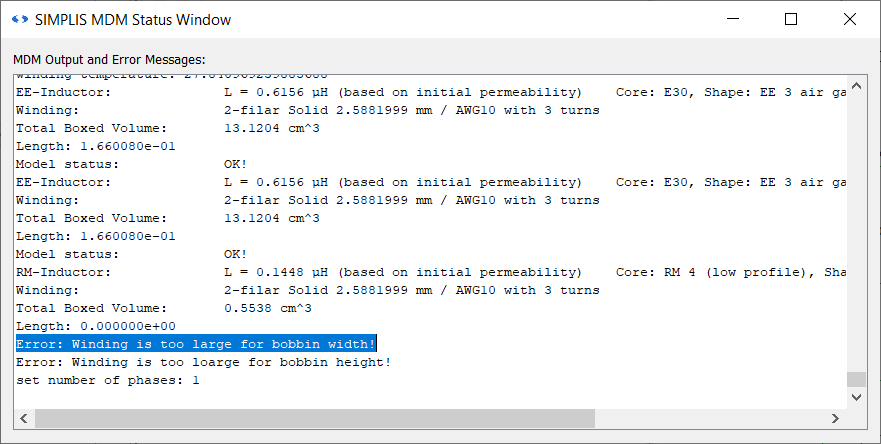The width and height of the screenshot is (881, 444).
Task: Click the "set number of phases: 1" line
Action: (108, 380)
